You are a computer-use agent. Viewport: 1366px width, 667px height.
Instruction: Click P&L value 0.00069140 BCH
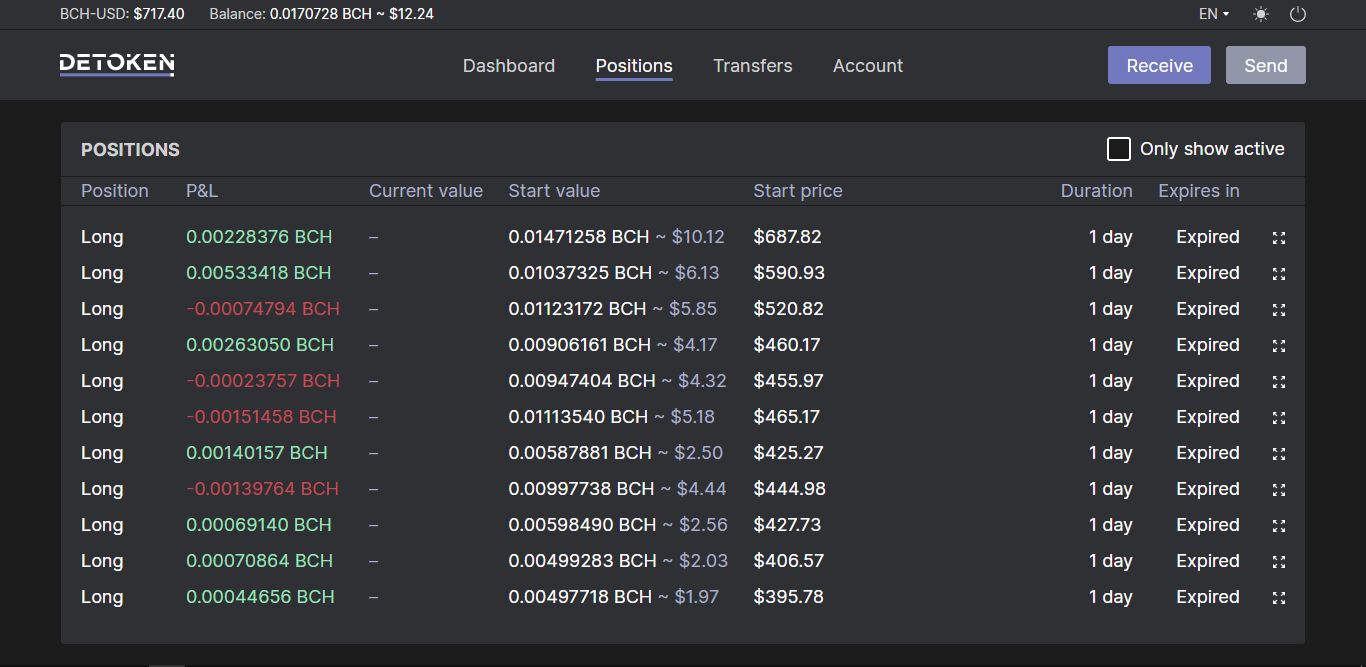(x=259, y=525)
